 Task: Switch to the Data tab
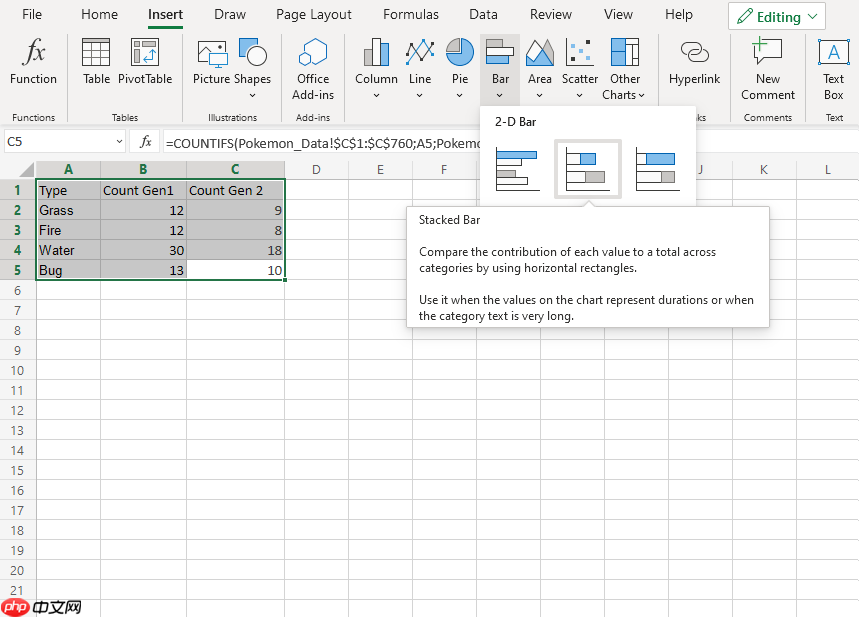(x=483, y=15)
